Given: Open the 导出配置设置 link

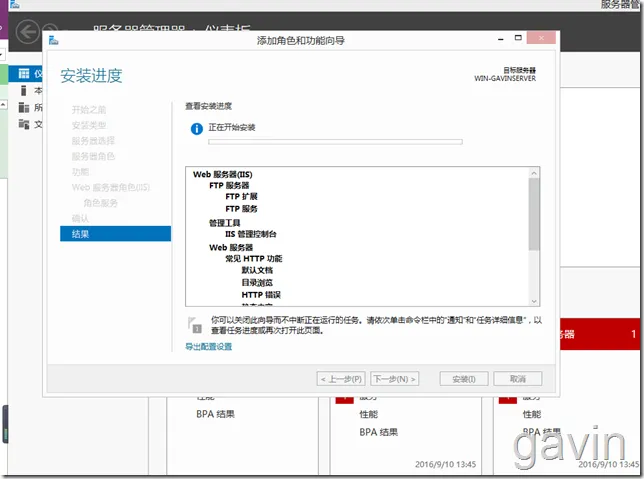Looking at the screenshot, I should point(209,347).
